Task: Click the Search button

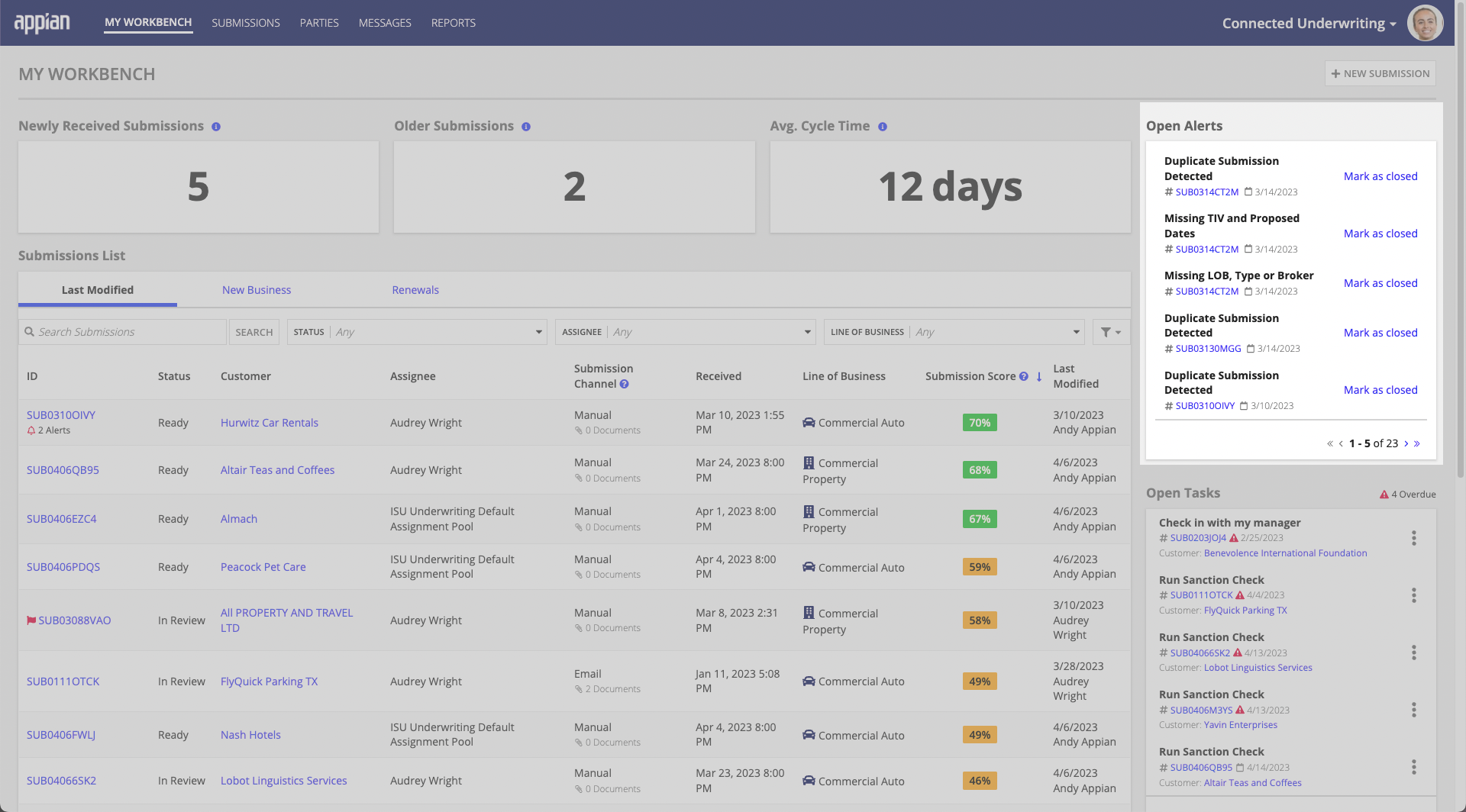Action: click(x=254, y=332)
